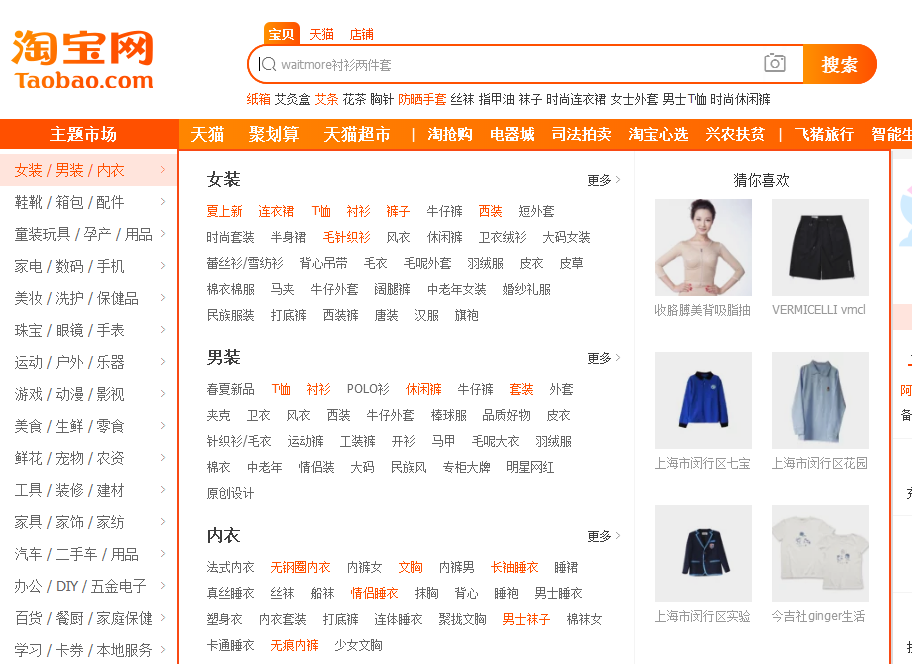Expand the 珠宝 / 眼镜 / 手表 category arrow
912x664 pixels.
(x=163, y=330)
